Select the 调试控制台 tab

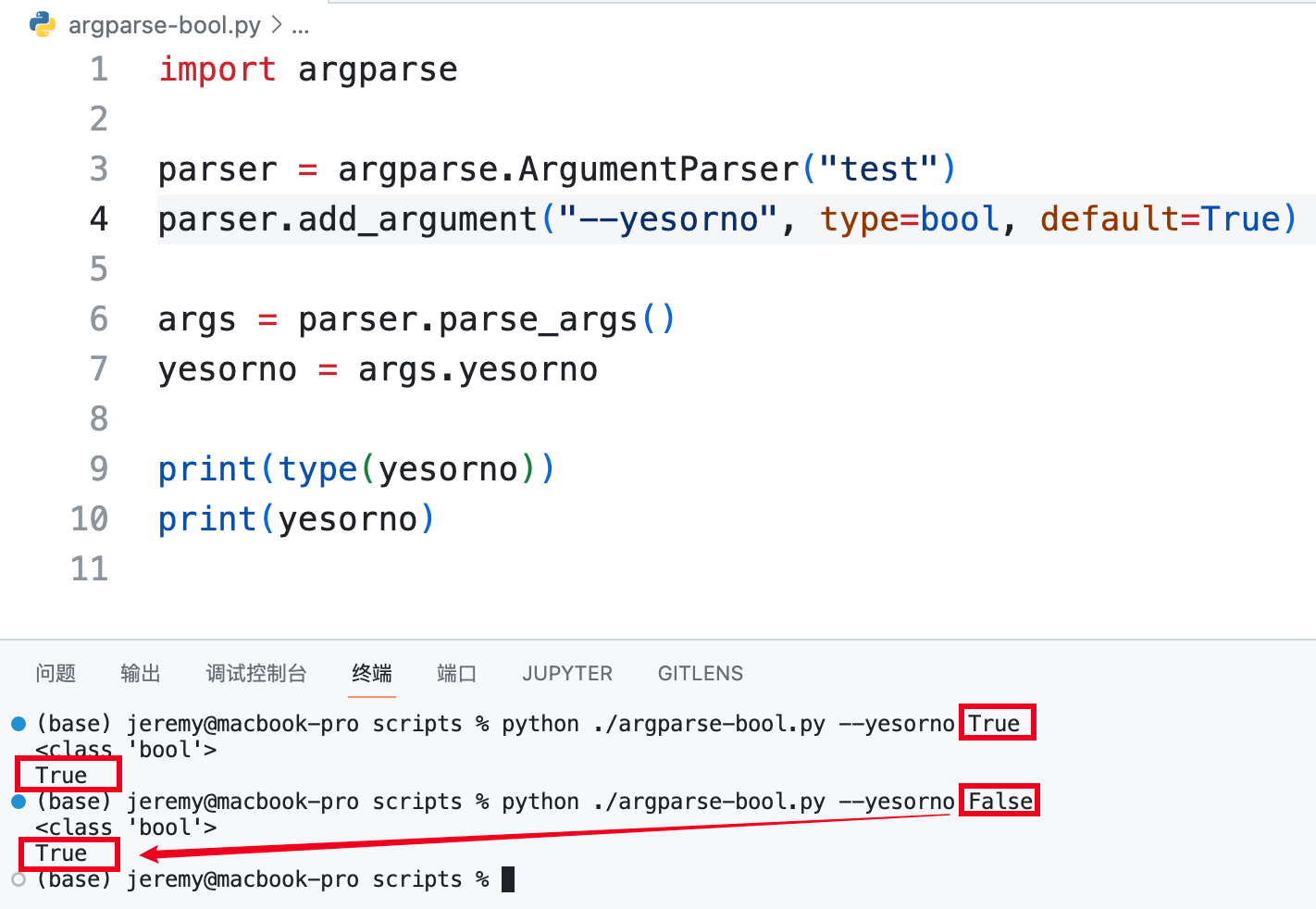pyautogui.click(x=255, y=673)
